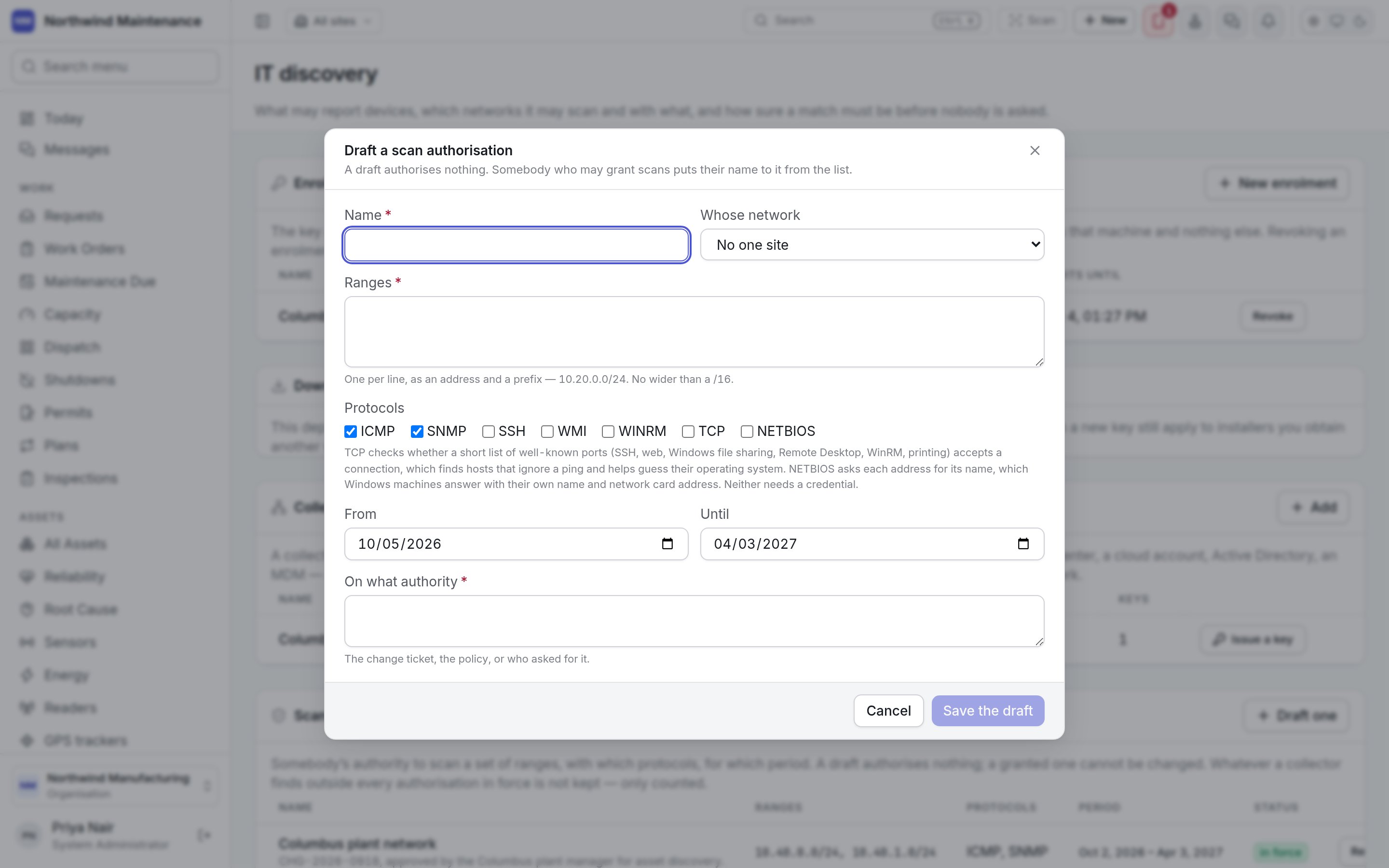The width and height of the screenshot is (1389, 868).
Task: Tick the NETBIOS protocol checkbox
Action: pyautogui.click(x=747, y=432)
